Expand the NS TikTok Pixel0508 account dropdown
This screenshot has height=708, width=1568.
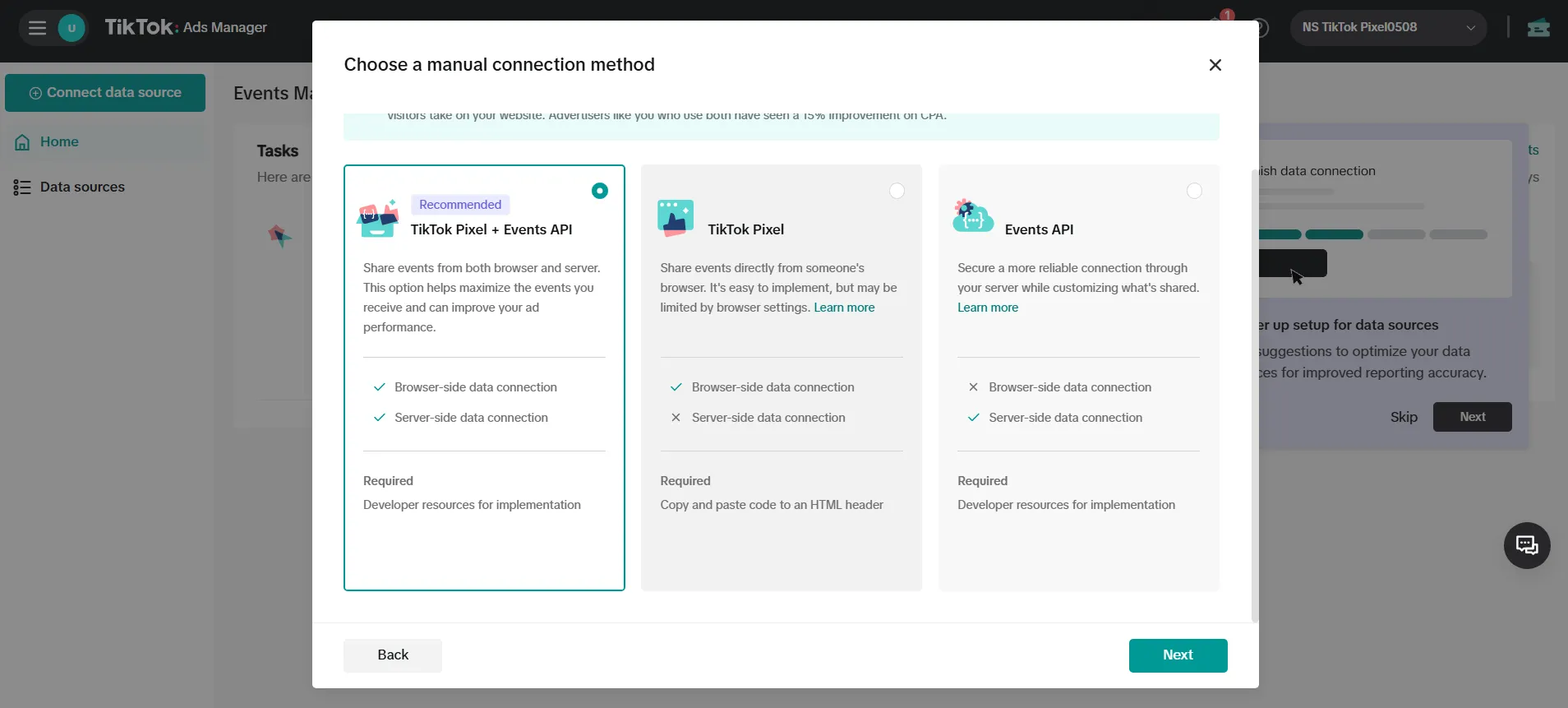(1388, 27)
